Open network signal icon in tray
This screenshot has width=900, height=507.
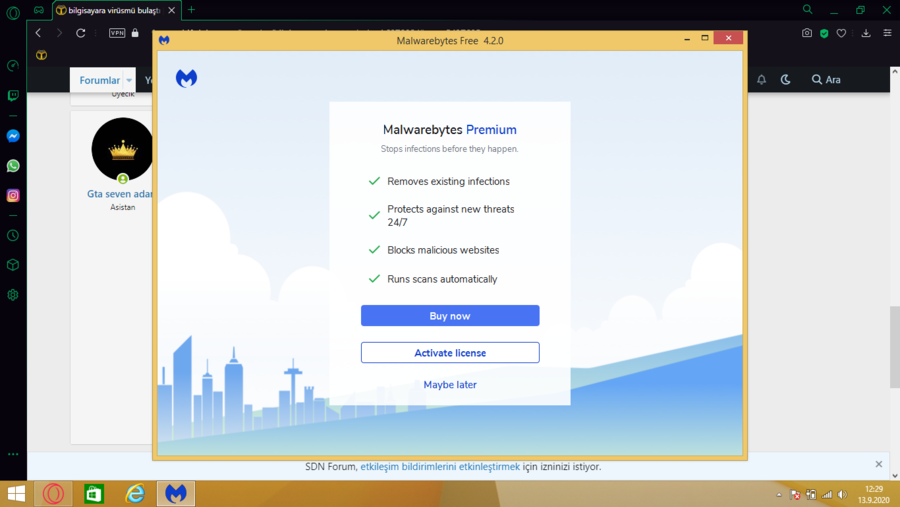[827, 494]
